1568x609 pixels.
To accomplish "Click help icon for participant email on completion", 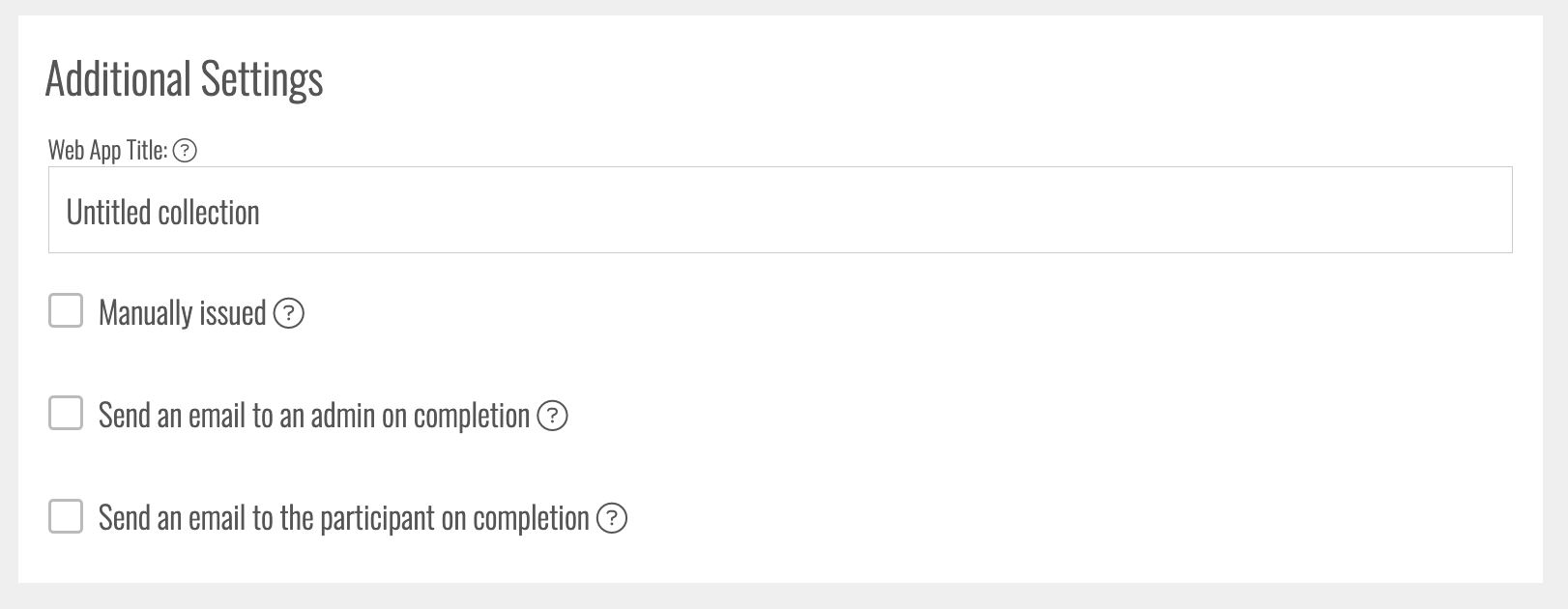I will (x=612, y=518).
